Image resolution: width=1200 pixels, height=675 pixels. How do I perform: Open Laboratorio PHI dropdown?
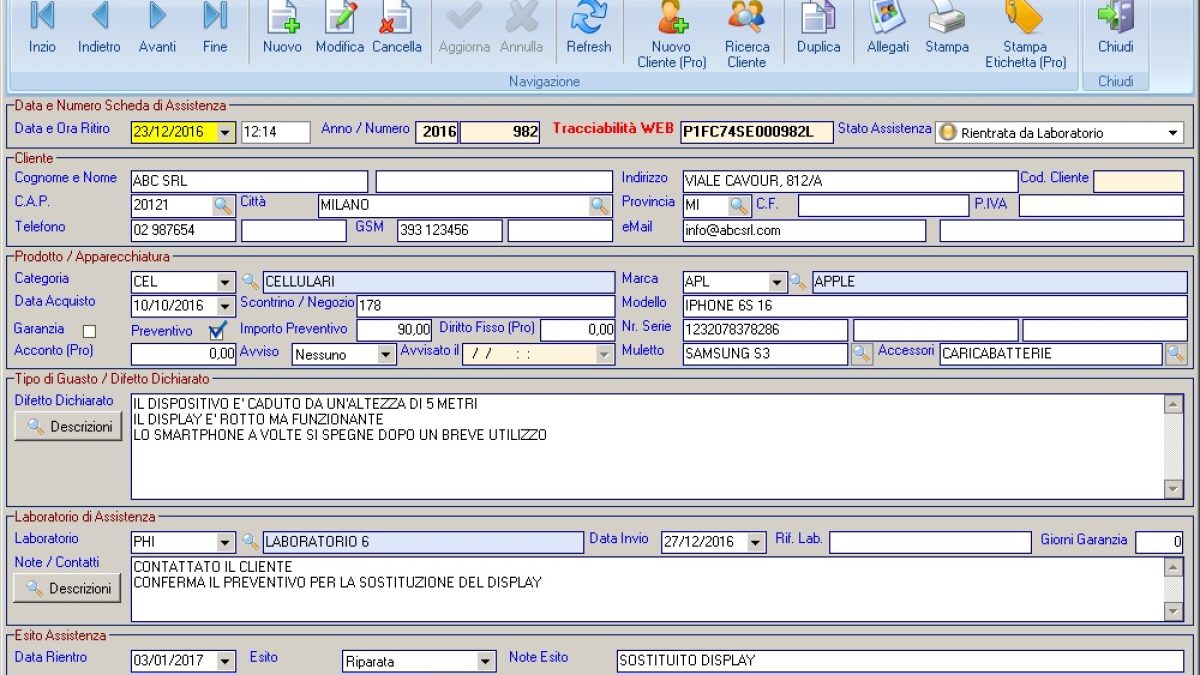coord(225,542)
